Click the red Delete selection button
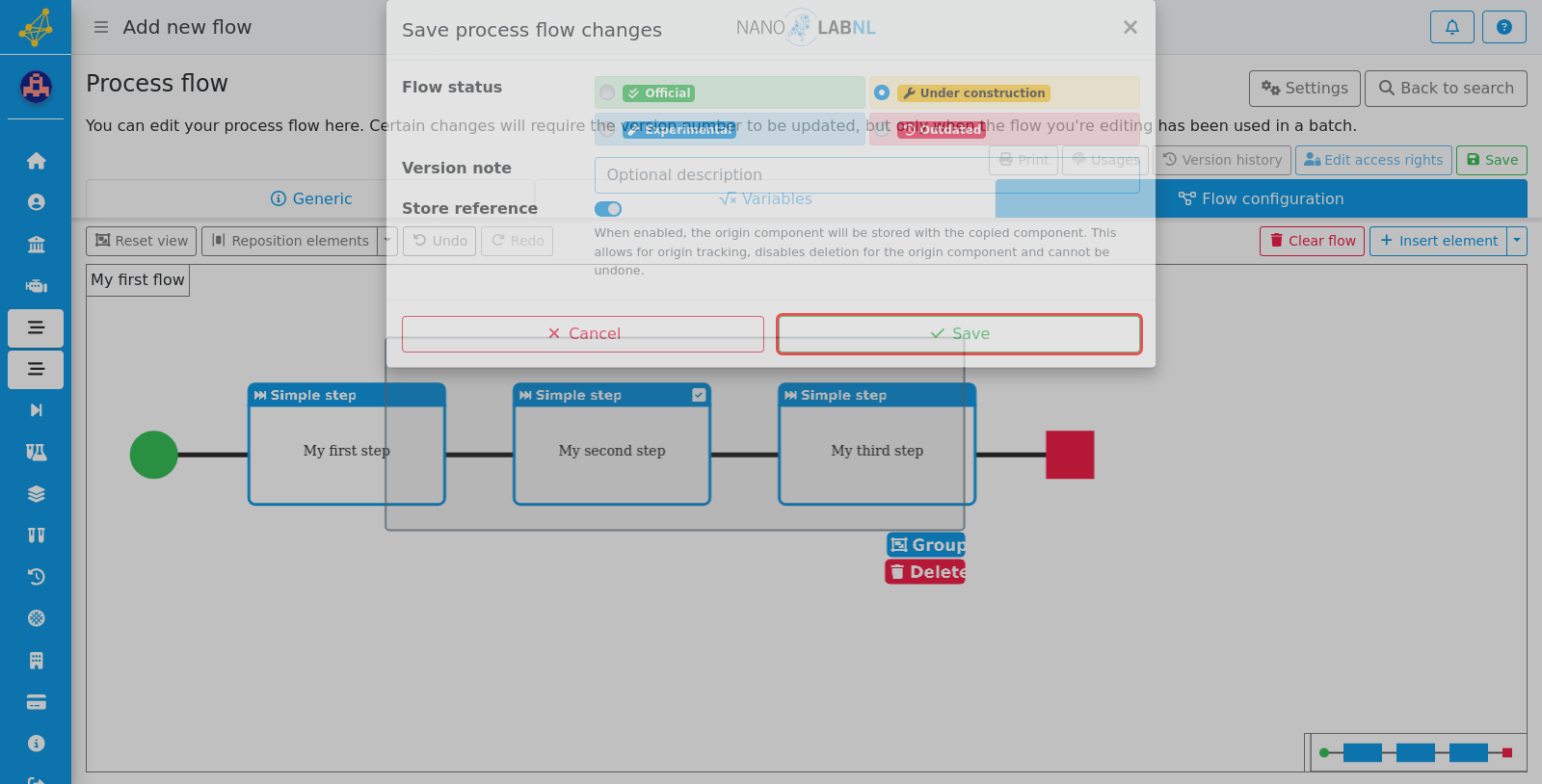 point(925,572)
